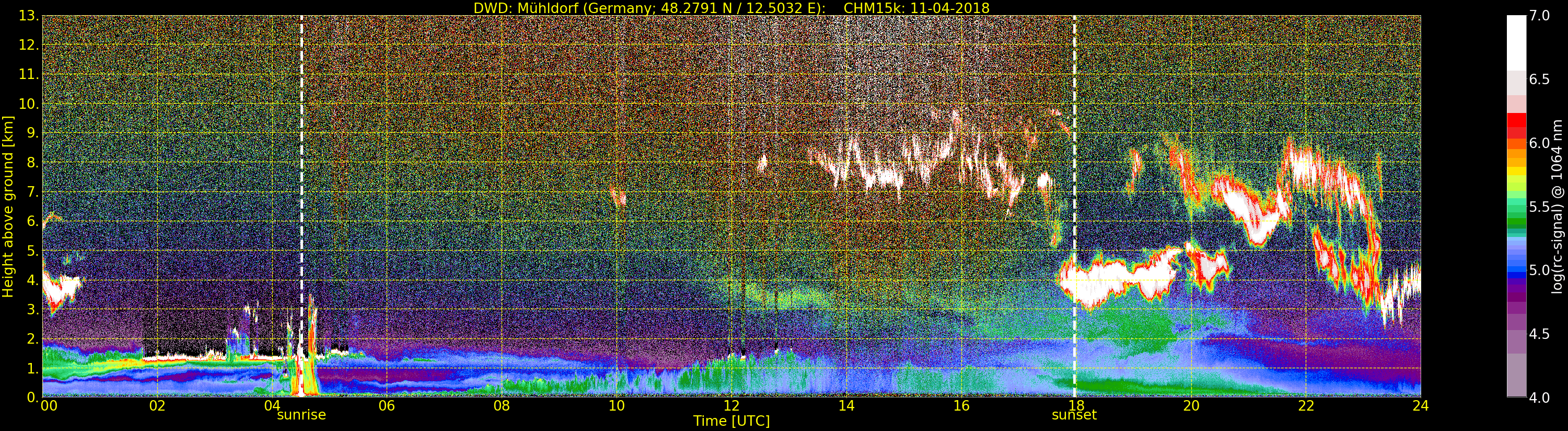Select the '0.' height axis tick label
Viewport: 1568px width, 431px height.
pos(33,397)
